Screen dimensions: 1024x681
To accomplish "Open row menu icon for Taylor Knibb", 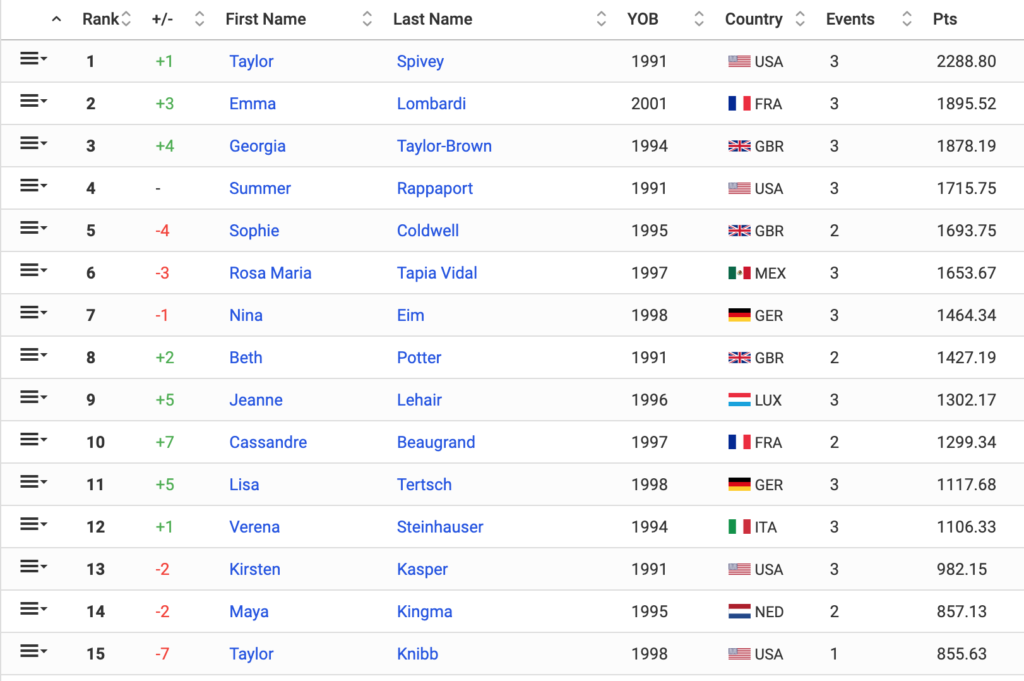I will coord(33,651).
